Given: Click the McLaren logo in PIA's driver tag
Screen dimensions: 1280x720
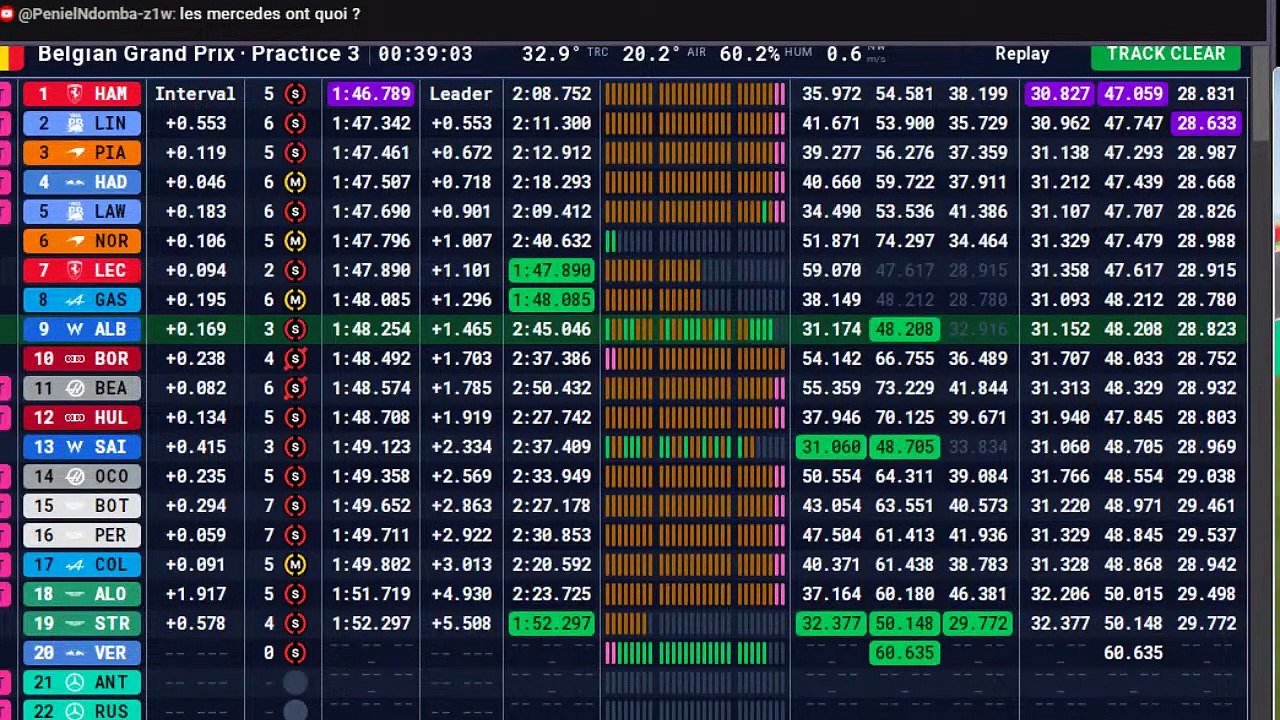Looking at the screenshot, I should point(74,153).
